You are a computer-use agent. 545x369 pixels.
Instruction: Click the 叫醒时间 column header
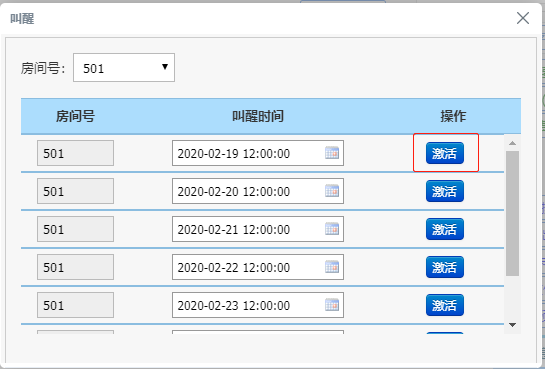tap(258, 116)
